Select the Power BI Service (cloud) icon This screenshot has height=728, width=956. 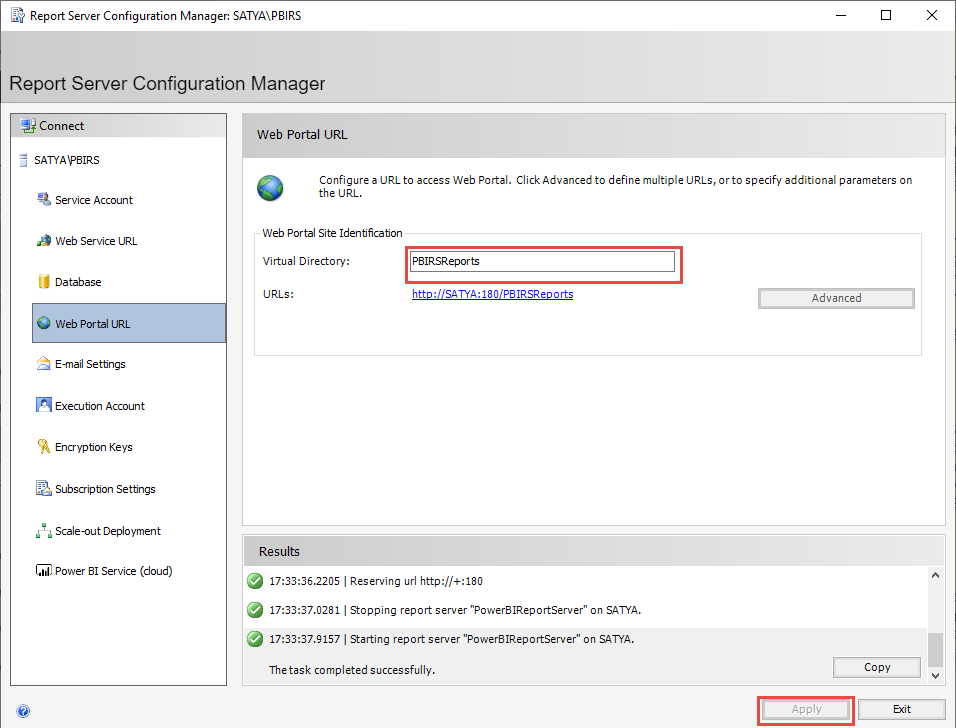[44, 570]
